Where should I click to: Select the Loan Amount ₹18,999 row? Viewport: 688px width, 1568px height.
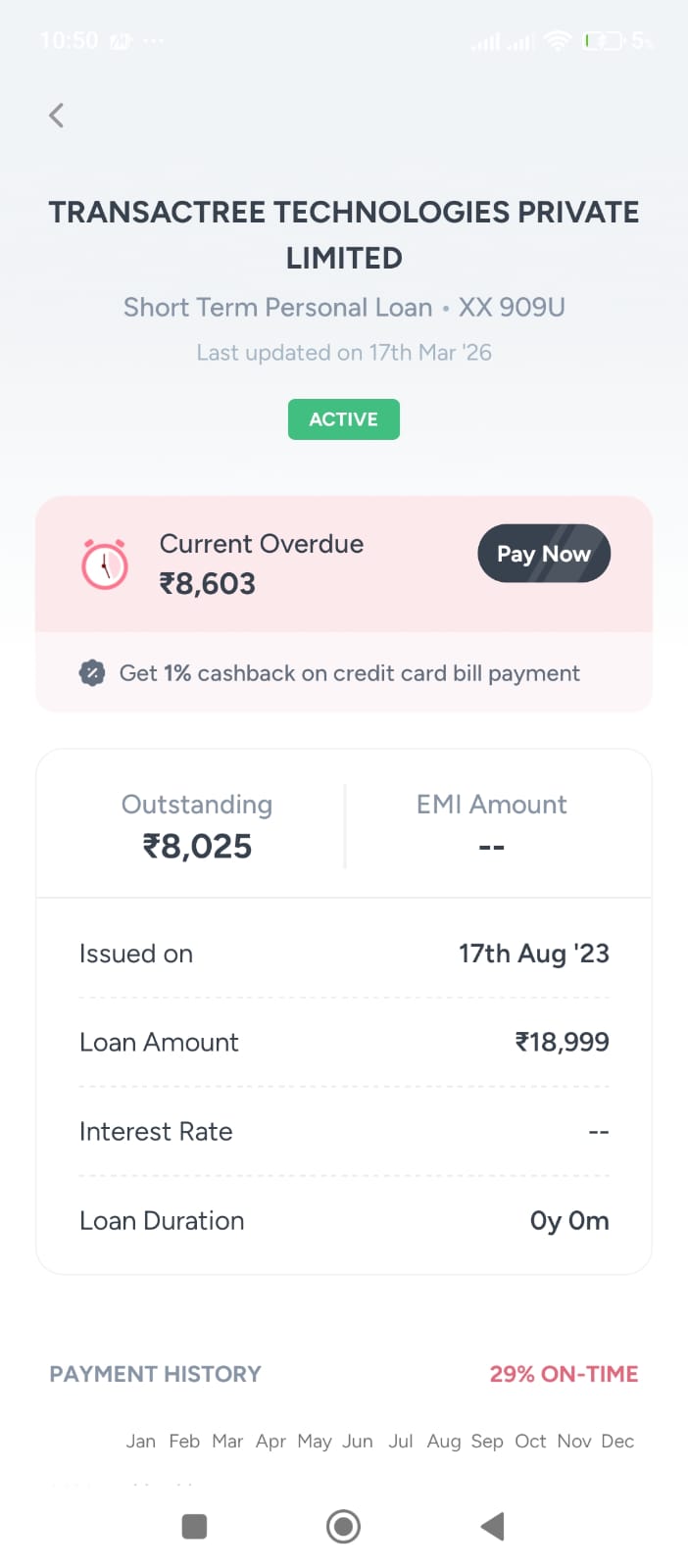tap(344, 1042)
